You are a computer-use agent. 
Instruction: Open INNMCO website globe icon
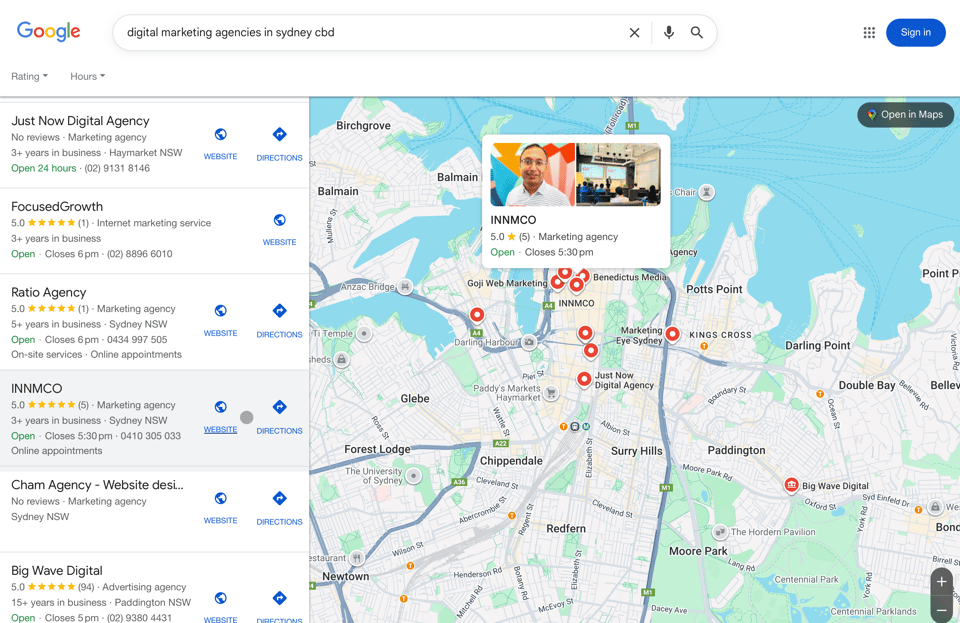(x=220, y=406)
